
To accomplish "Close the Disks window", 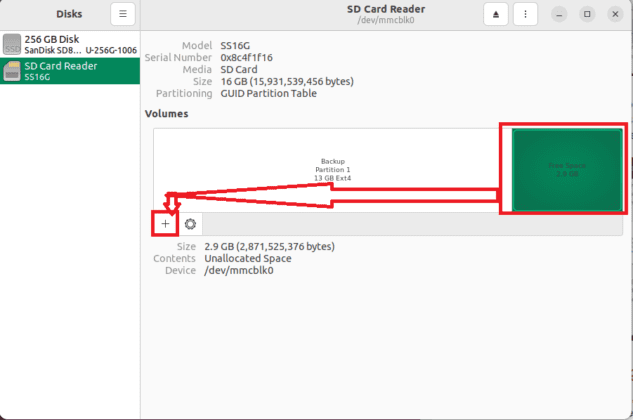I will coord(614,14).
